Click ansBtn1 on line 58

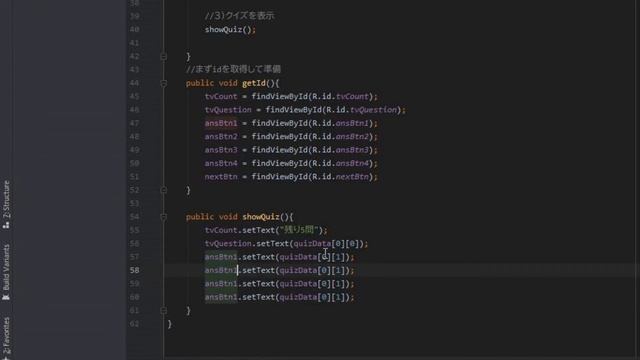click(x=221, y=270)
